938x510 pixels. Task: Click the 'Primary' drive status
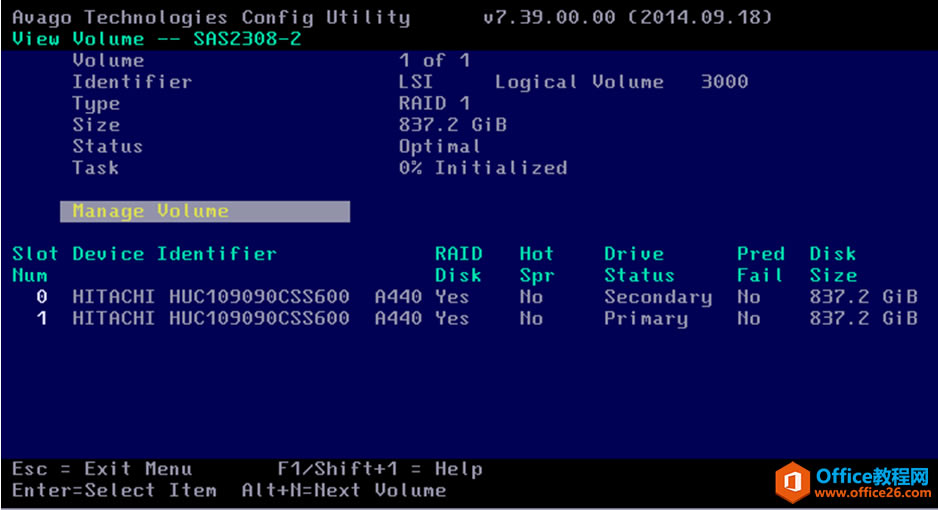tap(646, 319)
